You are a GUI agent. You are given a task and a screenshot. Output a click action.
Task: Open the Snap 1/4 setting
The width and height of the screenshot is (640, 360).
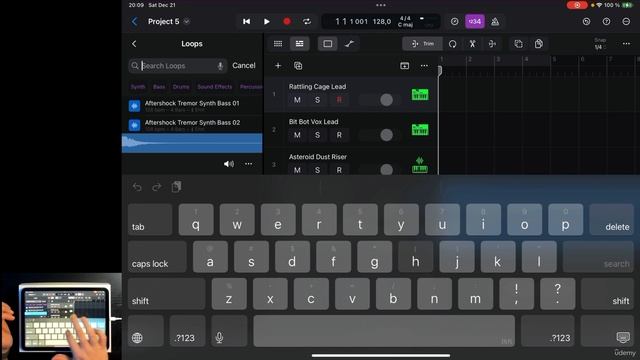coord(599,44)
